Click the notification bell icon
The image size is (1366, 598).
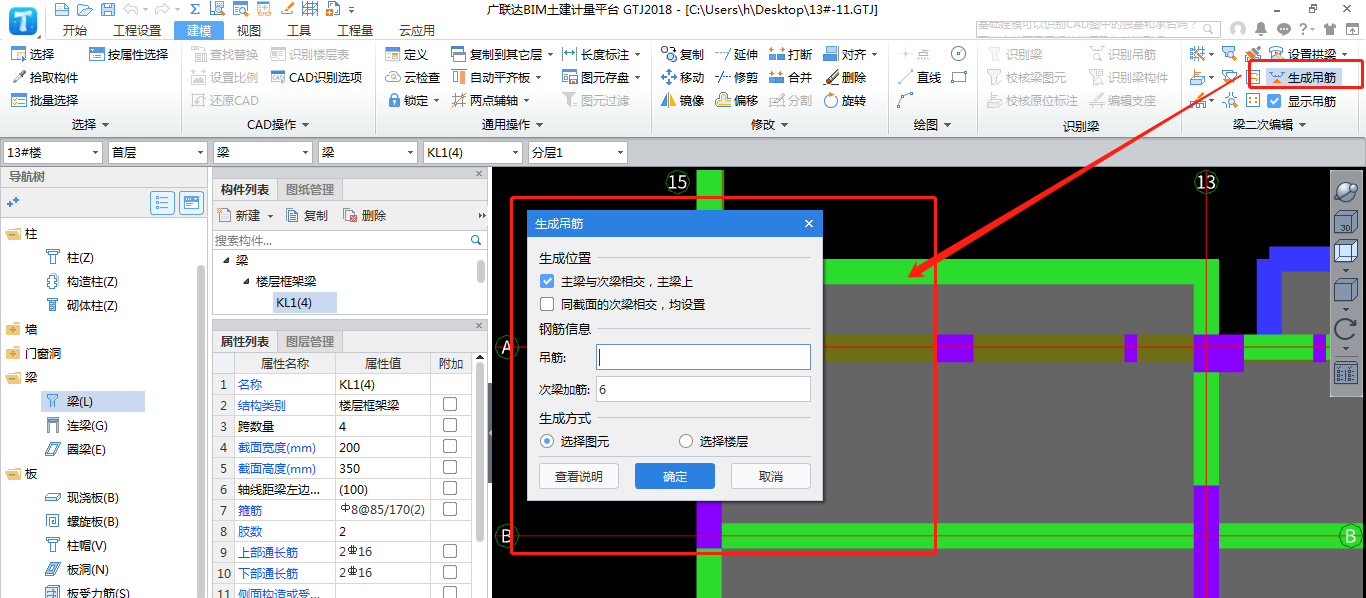1261,29
